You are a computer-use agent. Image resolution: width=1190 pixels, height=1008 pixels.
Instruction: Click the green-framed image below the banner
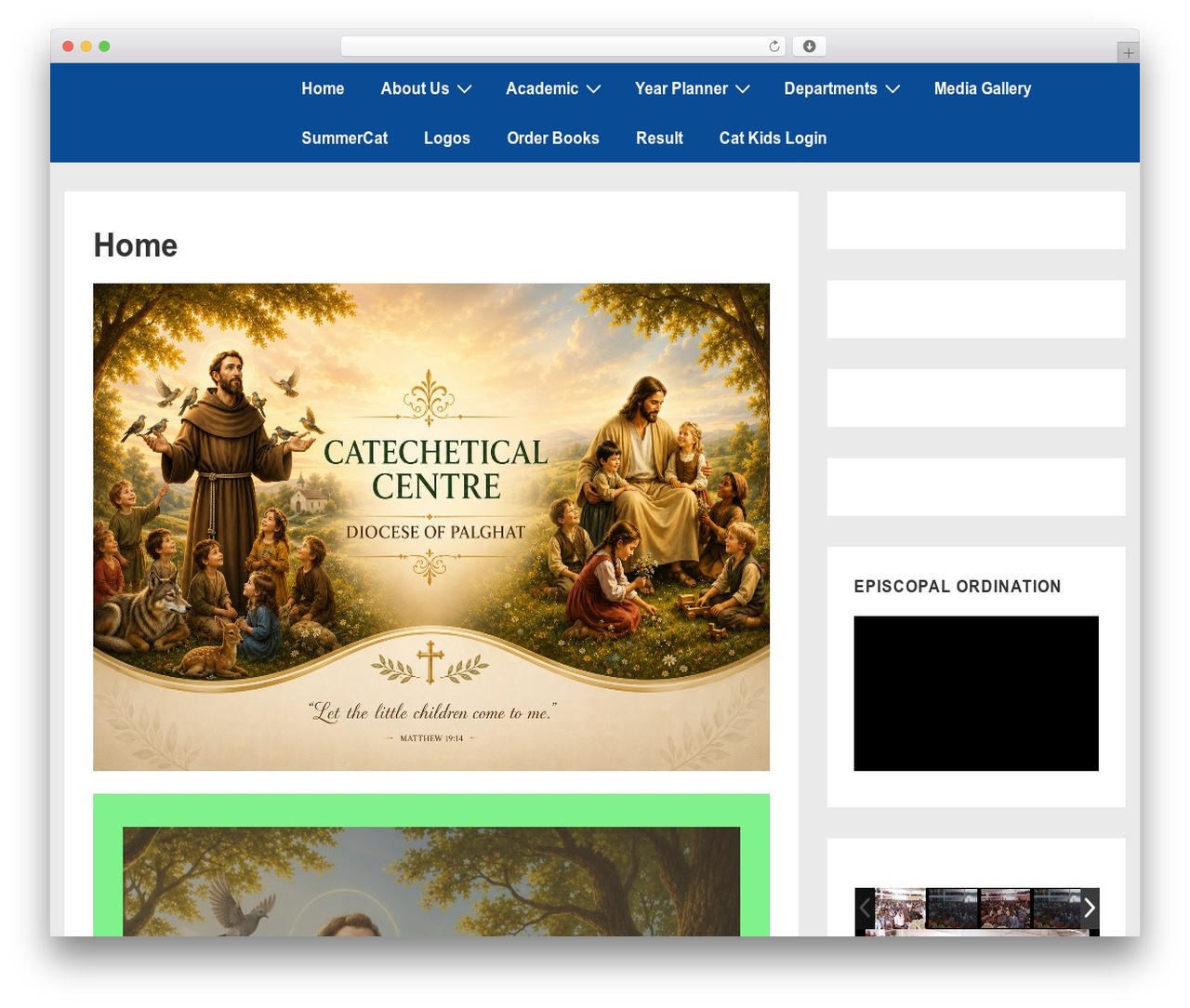pos(431,881)
